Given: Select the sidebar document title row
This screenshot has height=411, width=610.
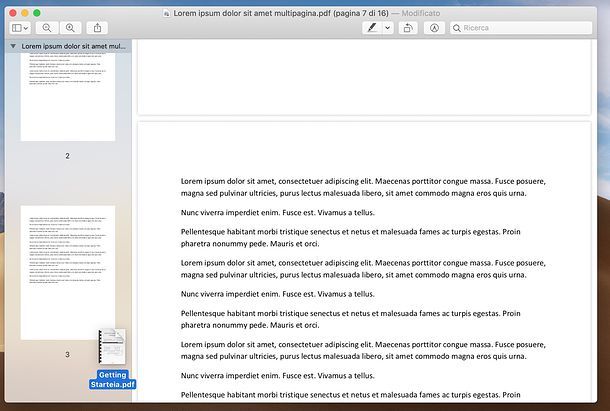Looking at the screenshot, I should [x=68, y=46].
